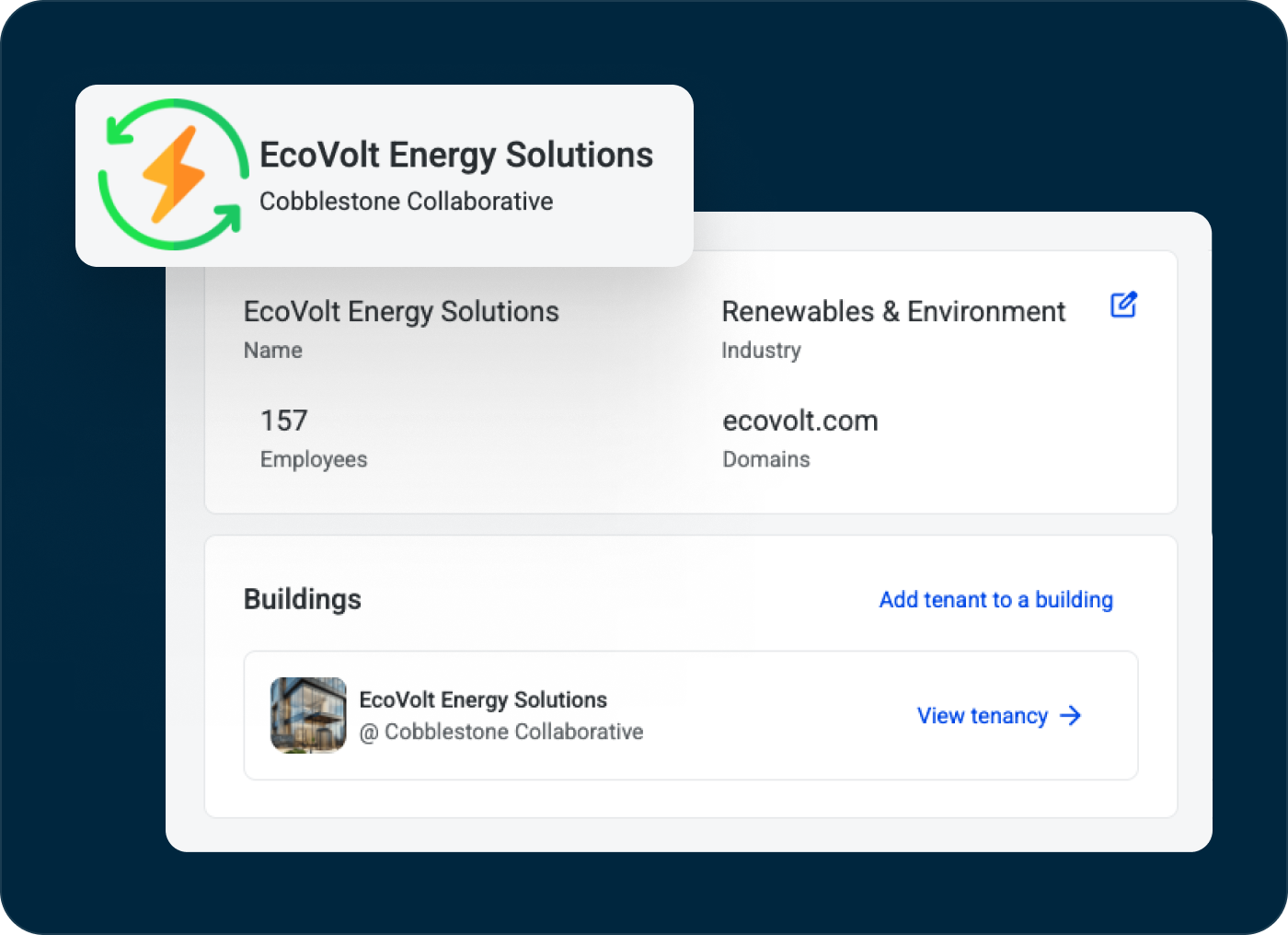Screen dimensions: 1288x935
Task: Click the Cobblestone Collaborative subtitle
Action: (406, 202)
